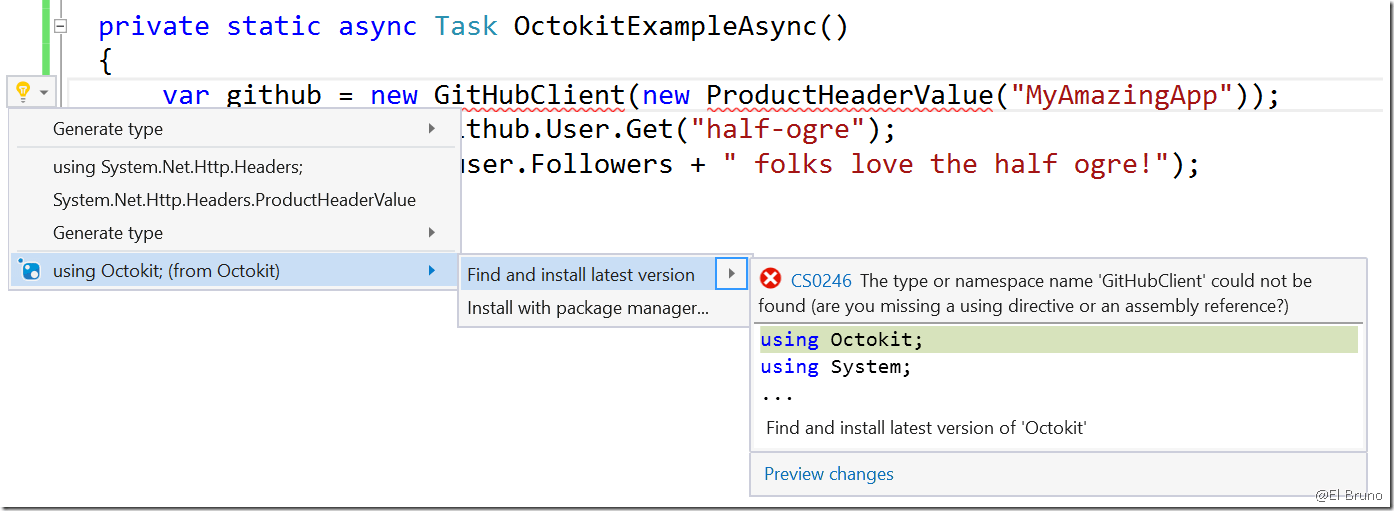The height and width of the screenshot is (511, 1394).
Task: Click the "MyAmazingApp" string literal in the code
Action: (1121, 96)
